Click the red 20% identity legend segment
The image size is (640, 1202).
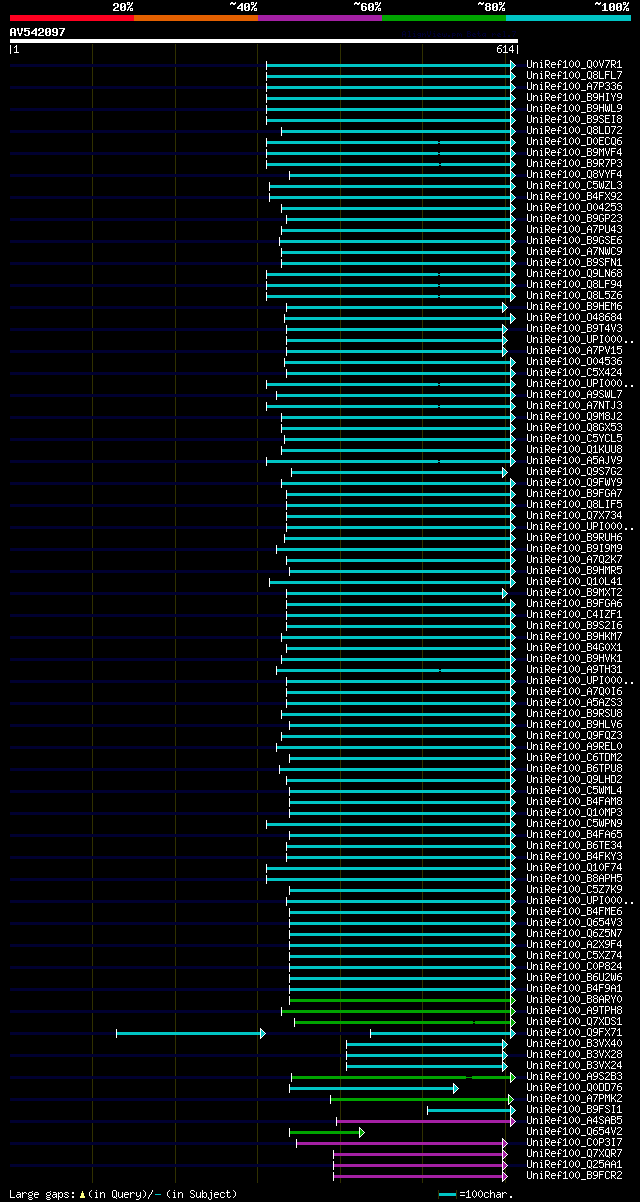pos(72,18)
